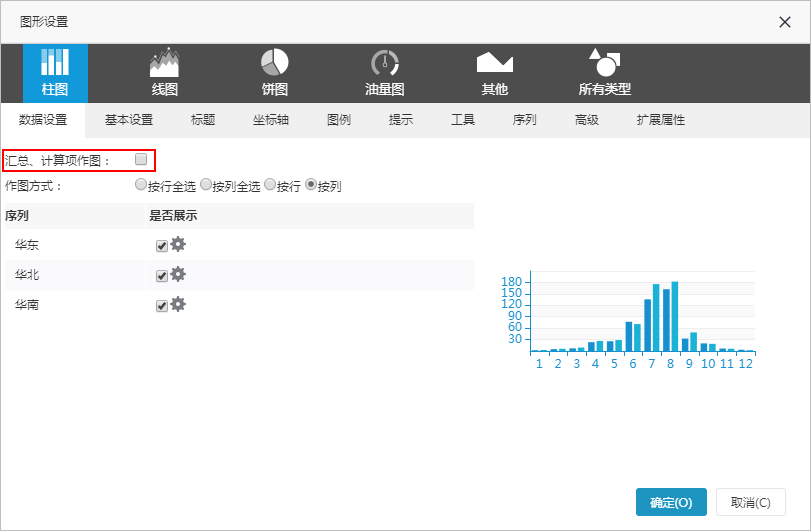This screenshot has height=531, width=811.
Task: Select the 油量图 gauge chart type
Action: pos(385,73)
